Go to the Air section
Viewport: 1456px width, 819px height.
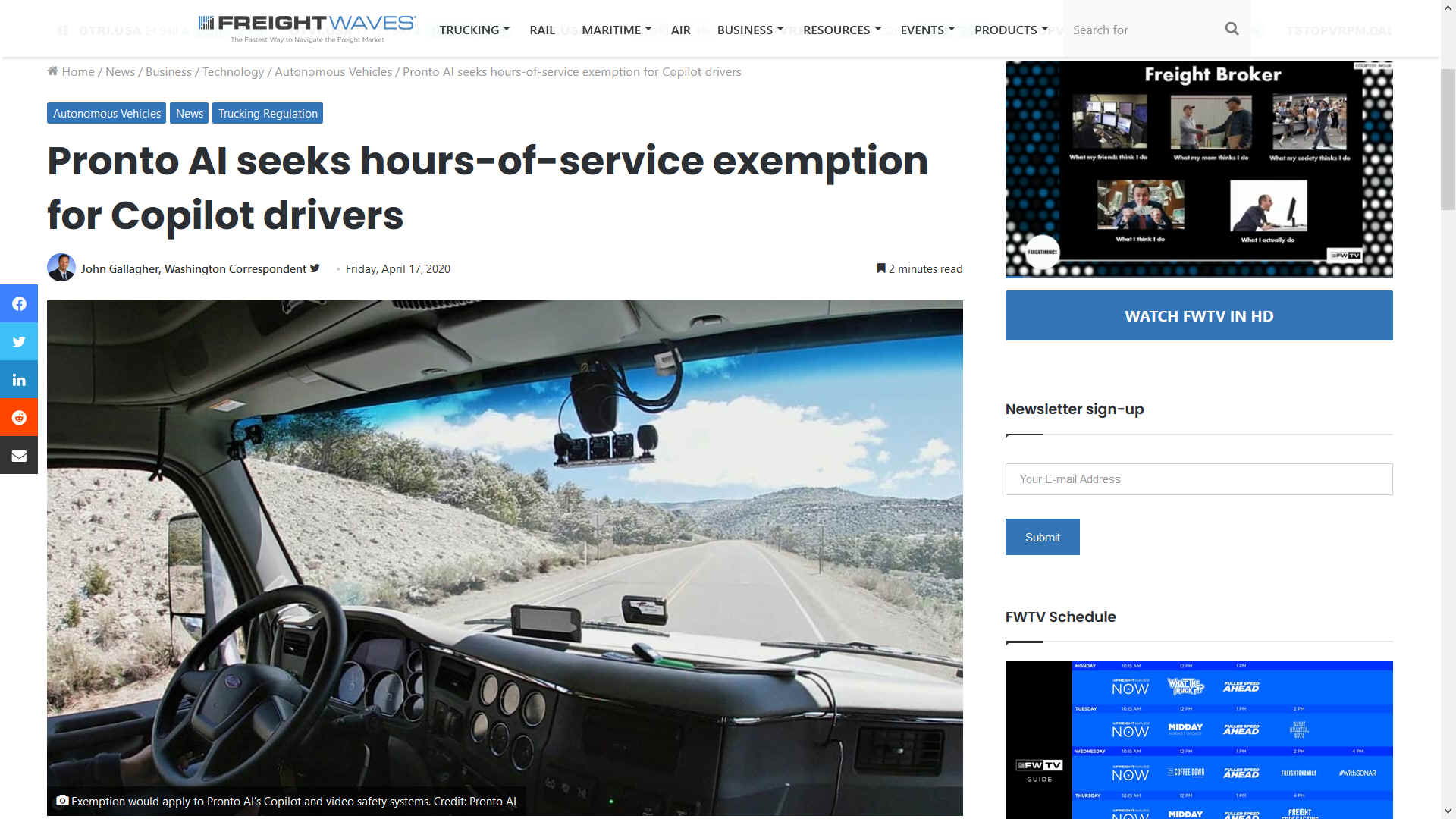click(680, 30)
